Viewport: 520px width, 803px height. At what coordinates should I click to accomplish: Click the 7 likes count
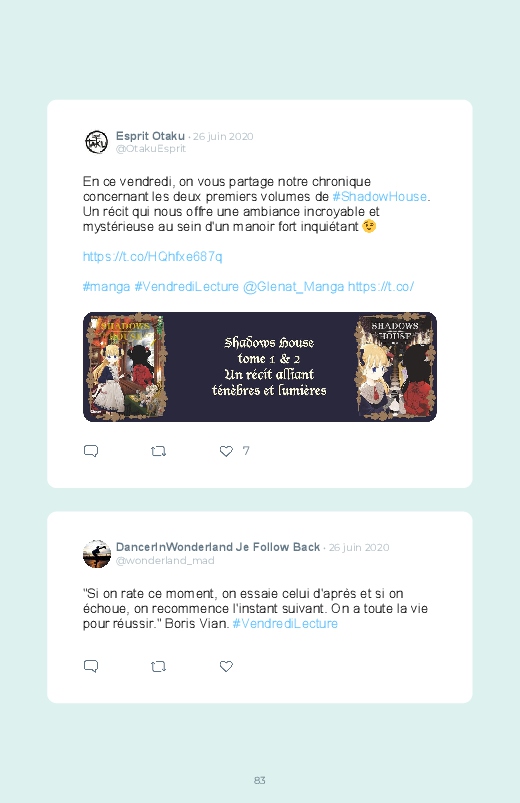coord(246,451)
